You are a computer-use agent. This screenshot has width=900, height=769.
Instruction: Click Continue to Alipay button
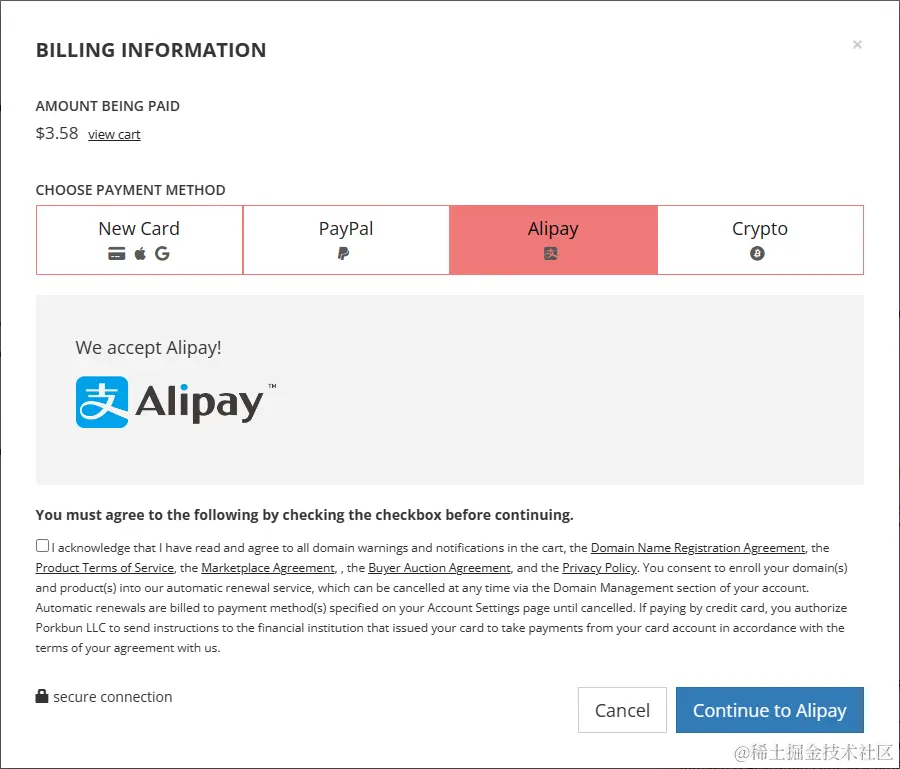tap(770, 710)
